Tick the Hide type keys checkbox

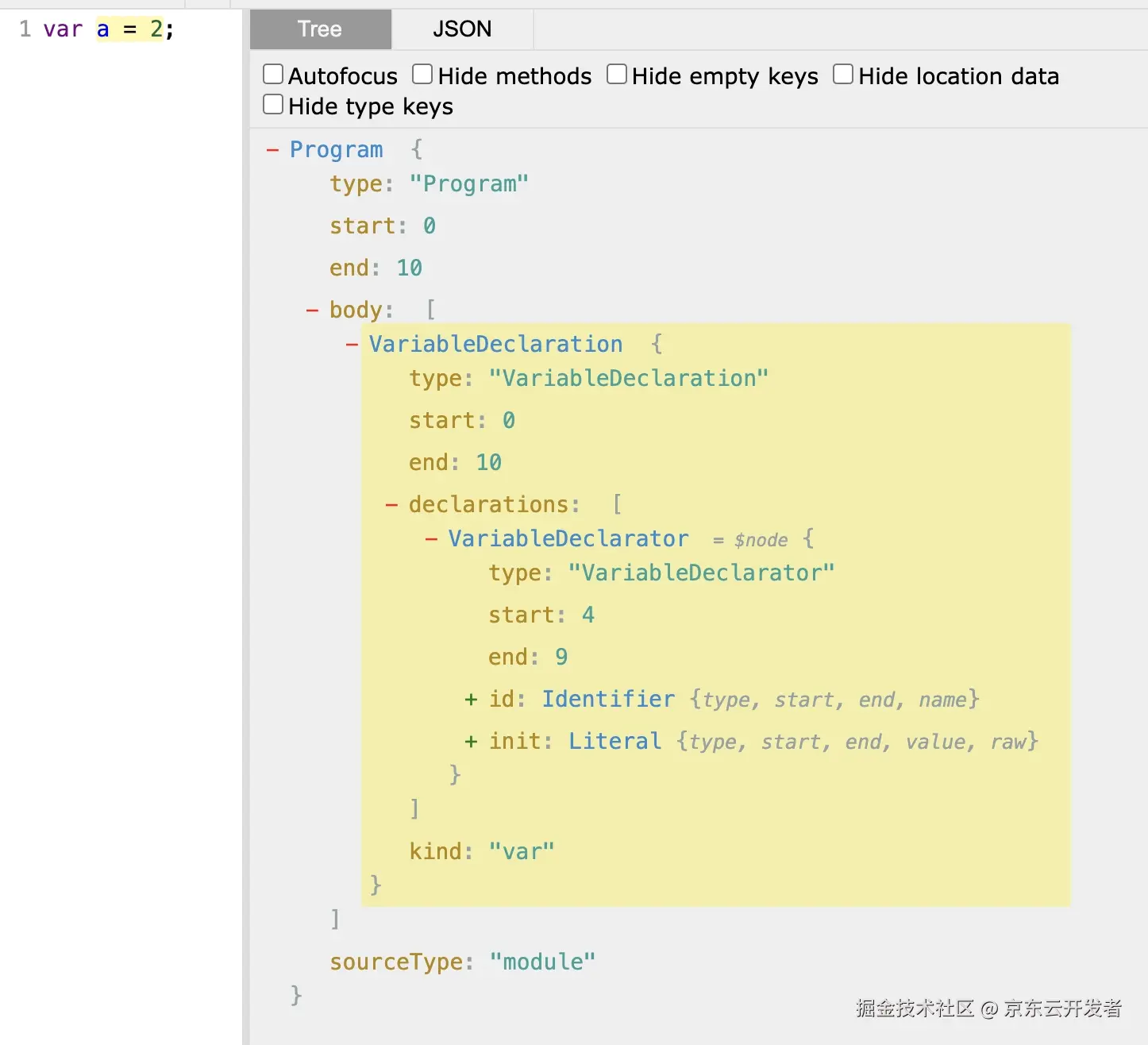click(273, 105)
